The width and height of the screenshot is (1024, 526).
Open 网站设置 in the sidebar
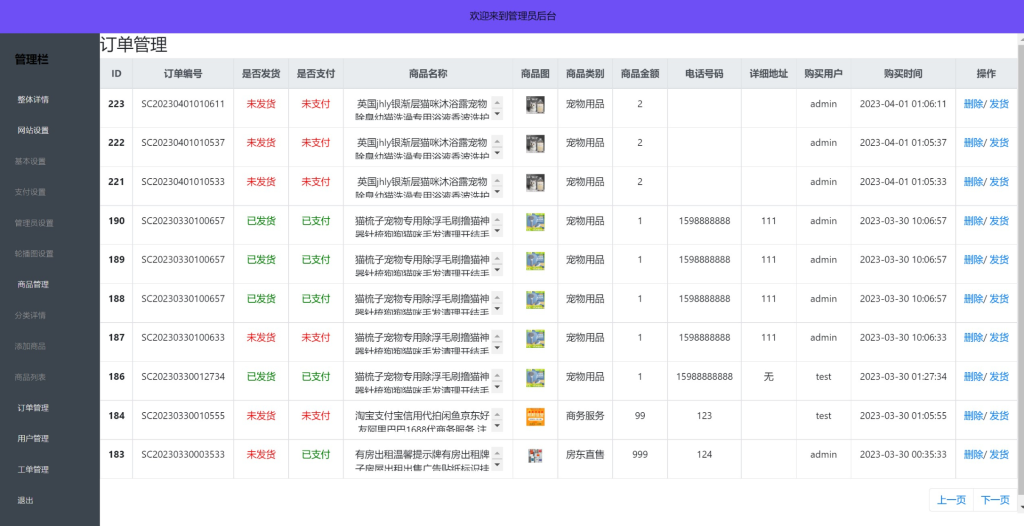pos(33,130)
